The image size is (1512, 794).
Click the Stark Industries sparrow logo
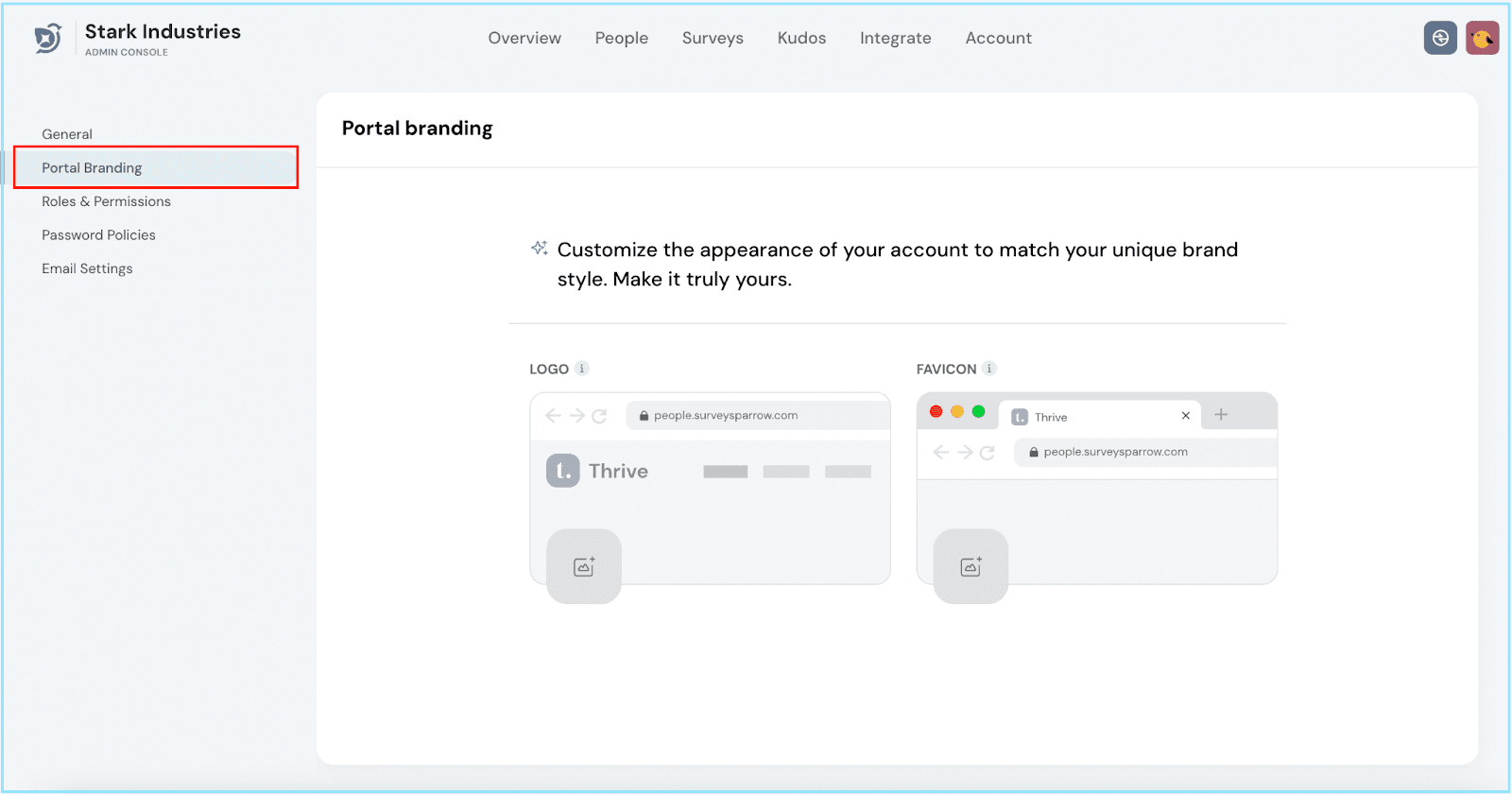(x=48, y=39)
